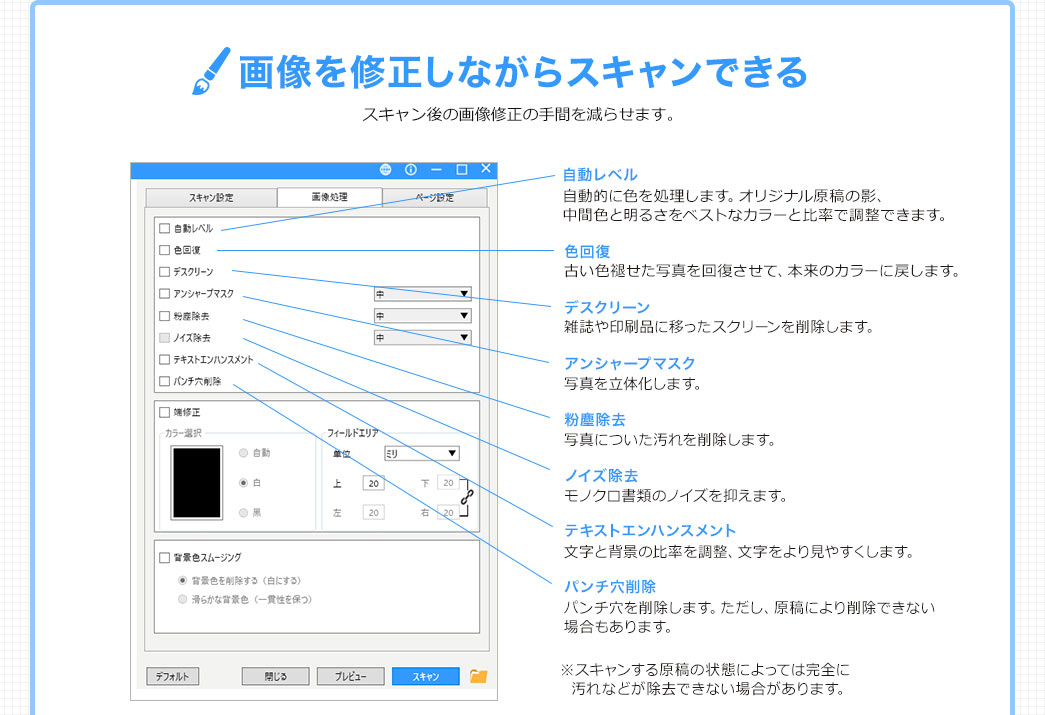Viewport: 1045px width, 715px height.
Task: Open the 粉塵除去 level dropdown
Action: [423, 316]
